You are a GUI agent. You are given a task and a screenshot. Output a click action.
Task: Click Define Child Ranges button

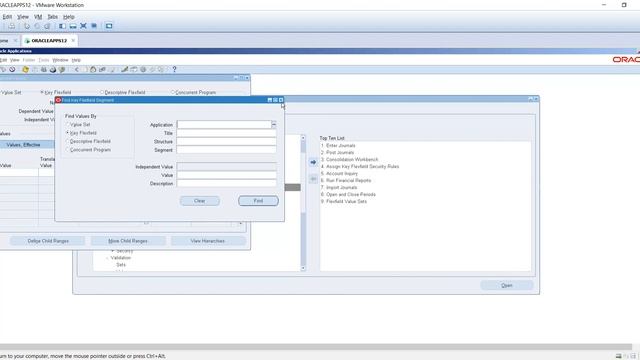click(x=48, y=241)
